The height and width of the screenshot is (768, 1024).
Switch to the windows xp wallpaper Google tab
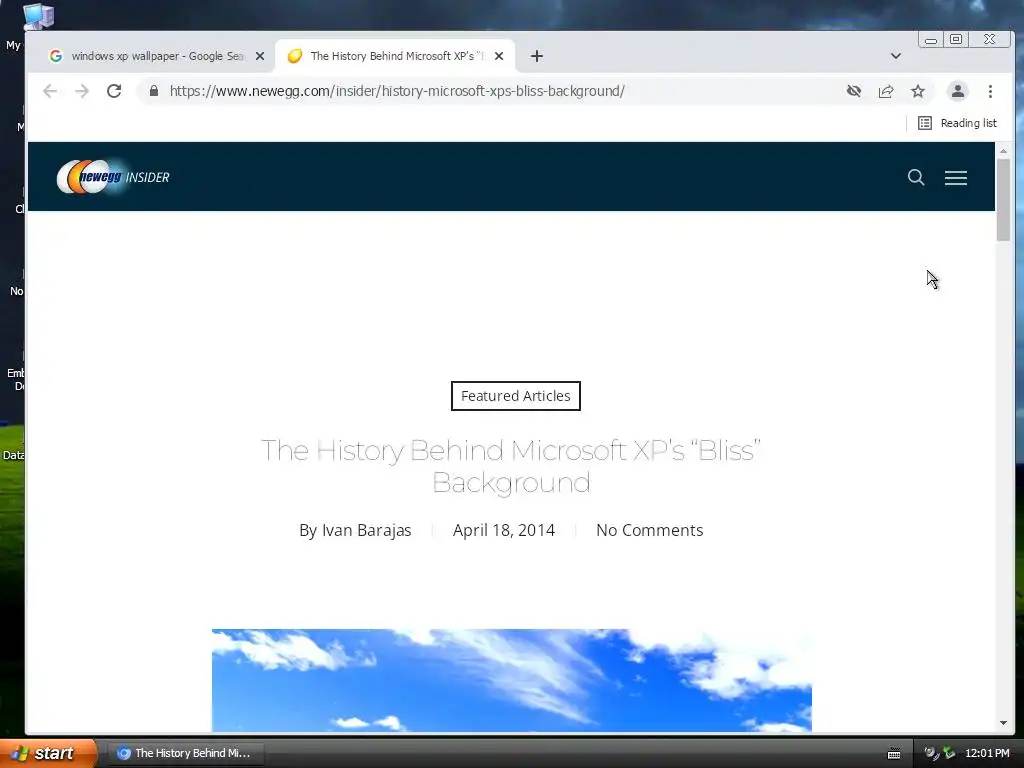(157, 56)
